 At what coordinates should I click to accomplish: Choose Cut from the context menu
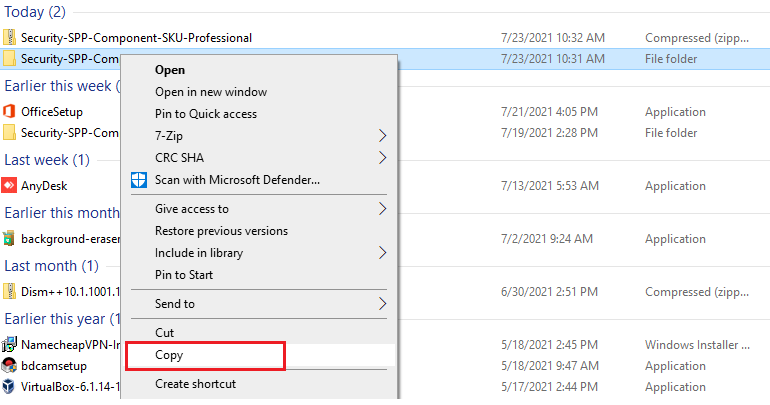click(x=165, y=333)
